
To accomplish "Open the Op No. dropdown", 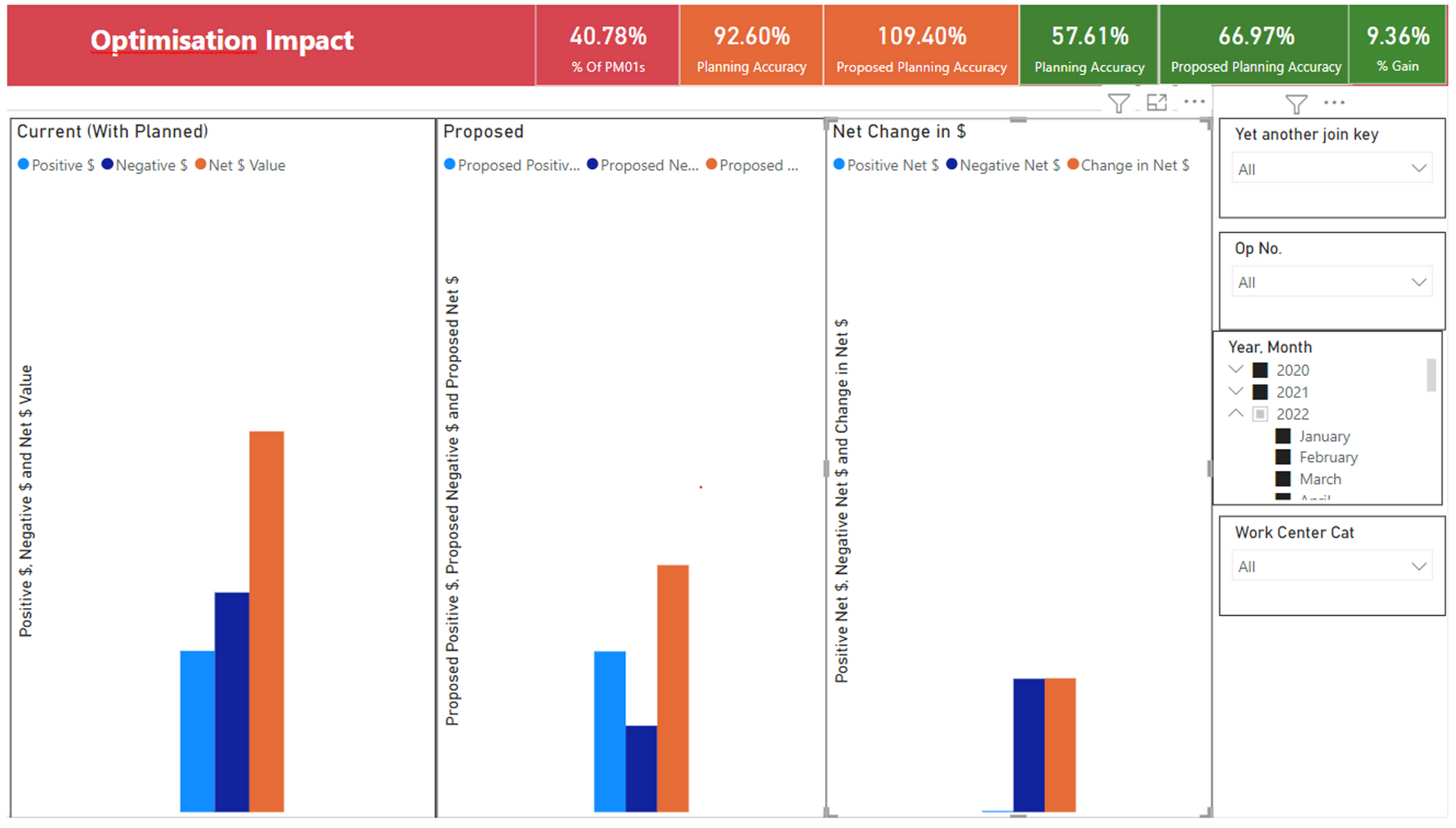I will coord(1332,282).
